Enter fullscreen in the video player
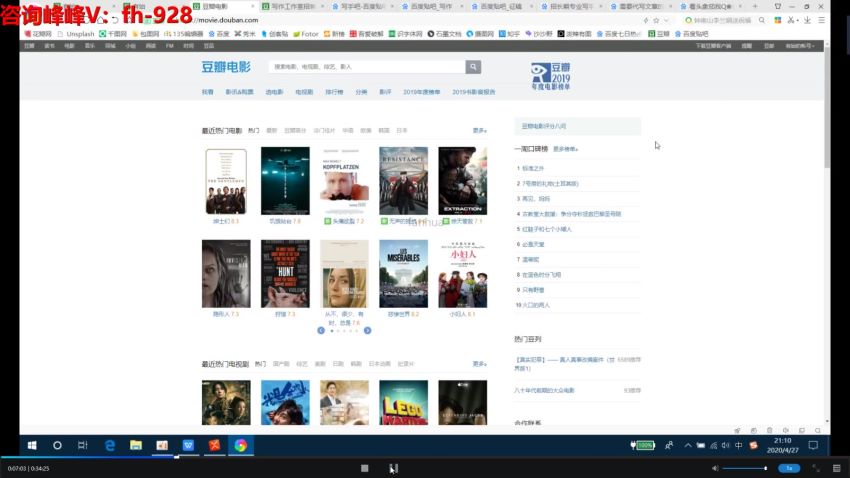Screen dimensions: 850x478 click(816, 468)
